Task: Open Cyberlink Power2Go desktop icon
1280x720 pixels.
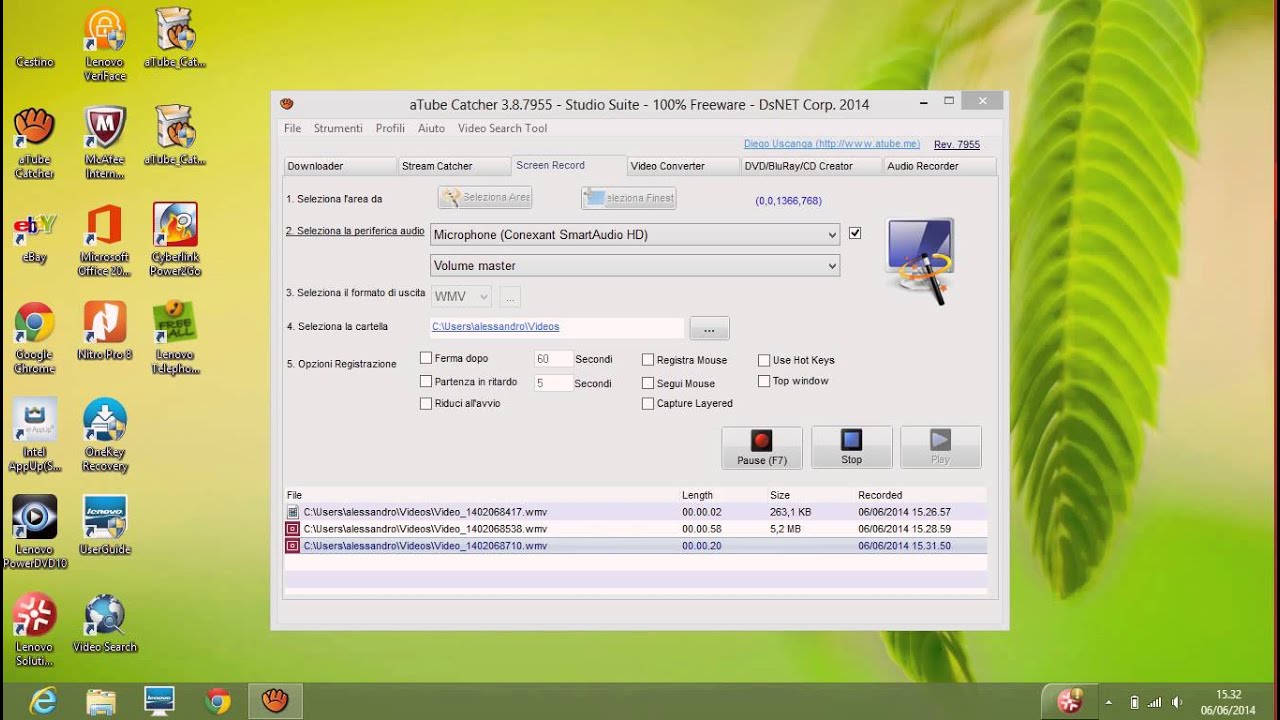Action: pyautogui.click(x=175, y=240)
